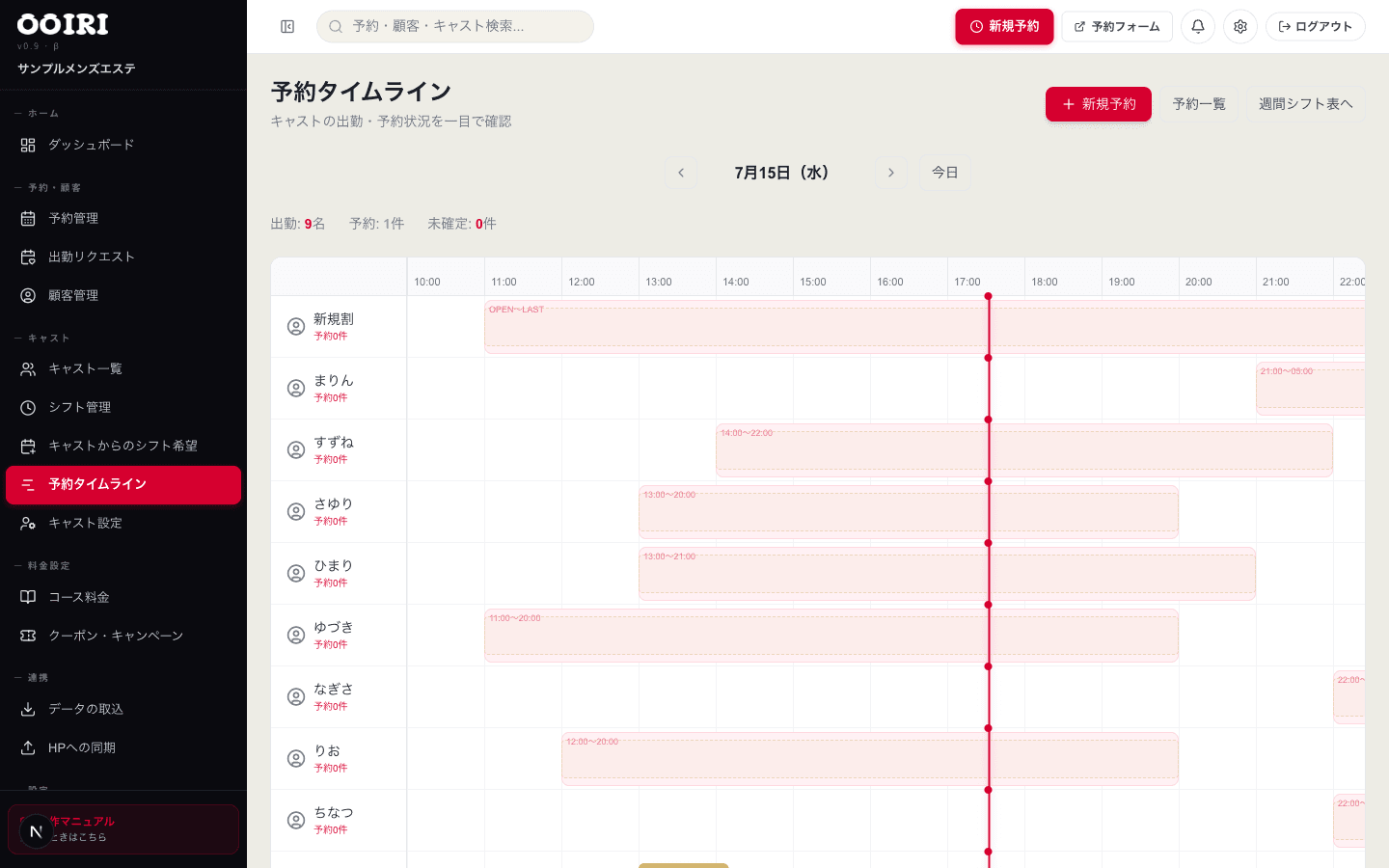The height and width of the screenshot is (868, 1389).
Task: Focus the 予約・顧客・キャスト検索 search field
Action: pyautogui.click(x=455, y=27)
